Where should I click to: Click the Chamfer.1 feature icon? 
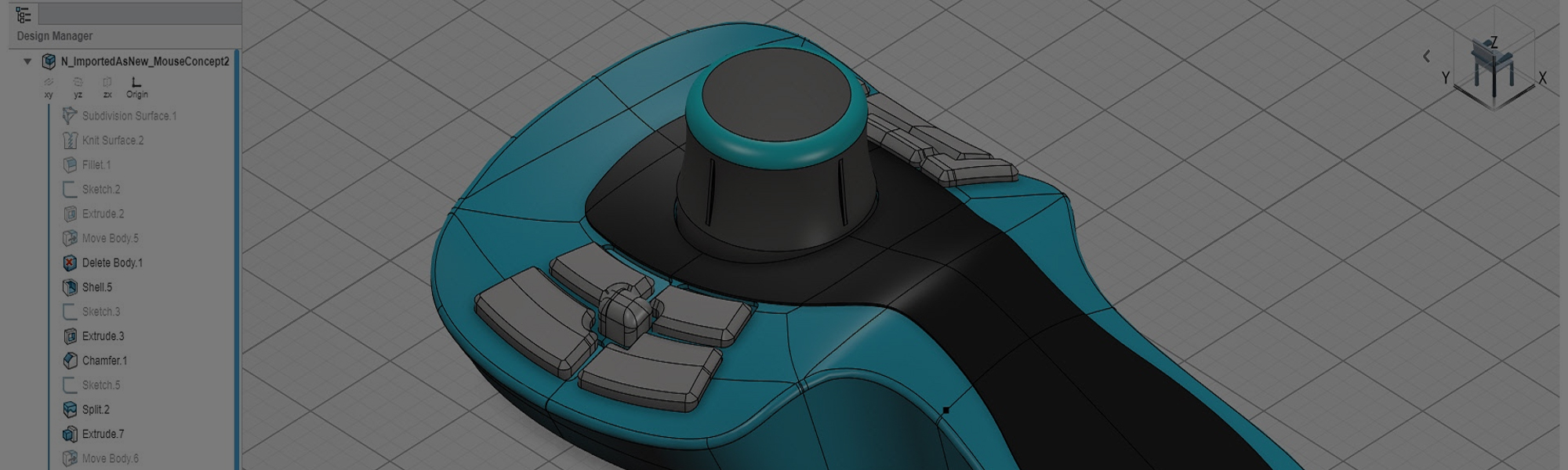point(70,361)
